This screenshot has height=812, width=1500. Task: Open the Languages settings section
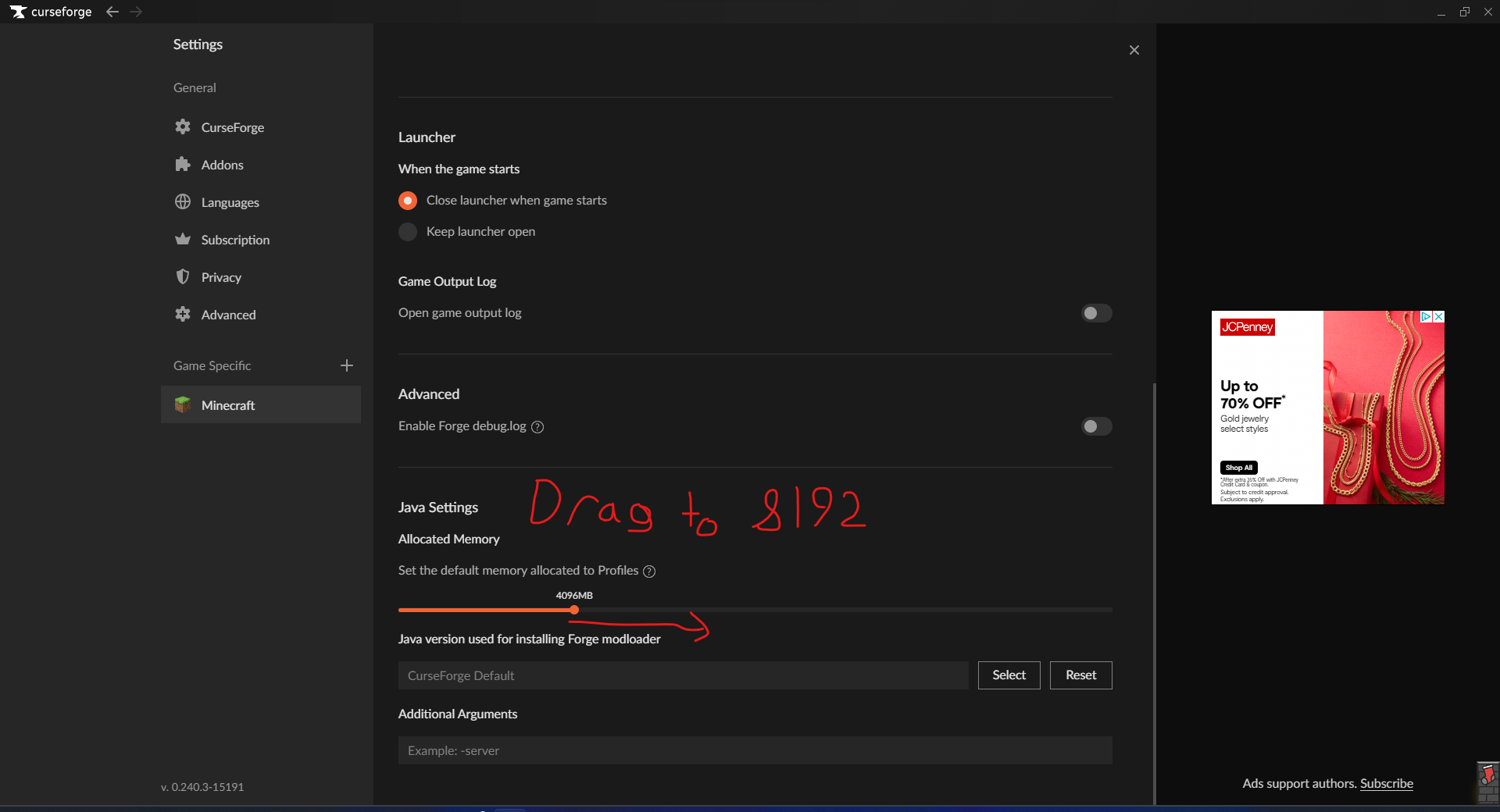(230, 202)
